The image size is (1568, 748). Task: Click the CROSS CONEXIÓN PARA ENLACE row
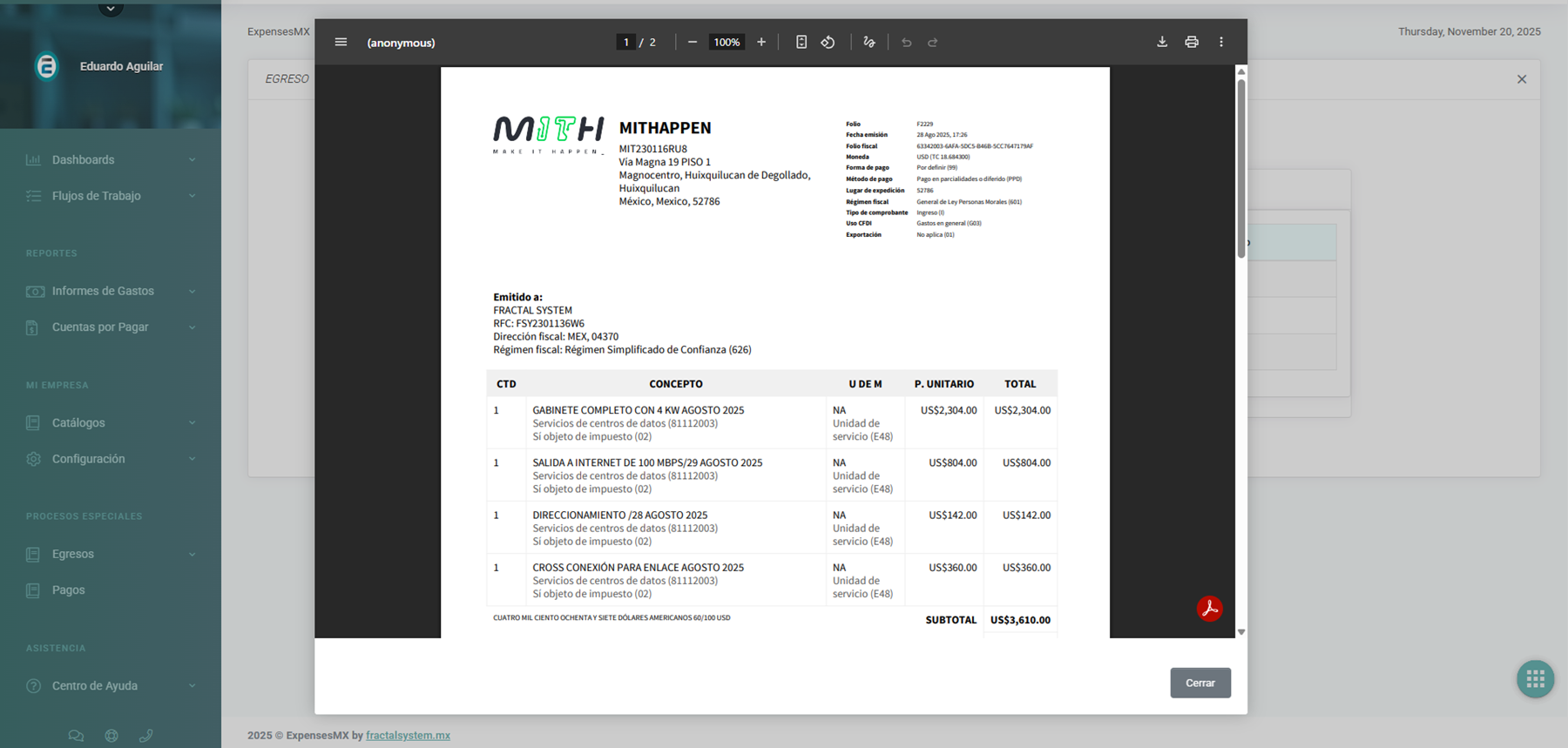coord(772,580)
